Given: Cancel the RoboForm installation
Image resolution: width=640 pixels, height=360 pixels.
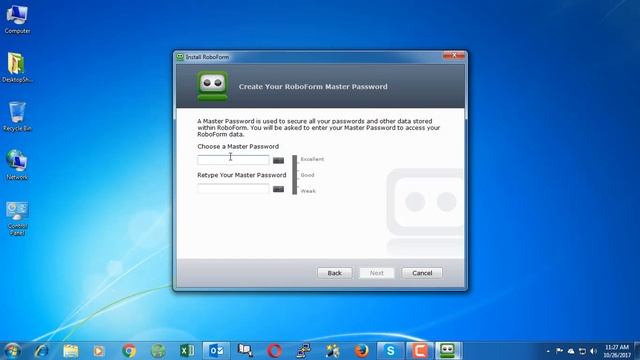Looking at the screenshot, I should (422, 273).
